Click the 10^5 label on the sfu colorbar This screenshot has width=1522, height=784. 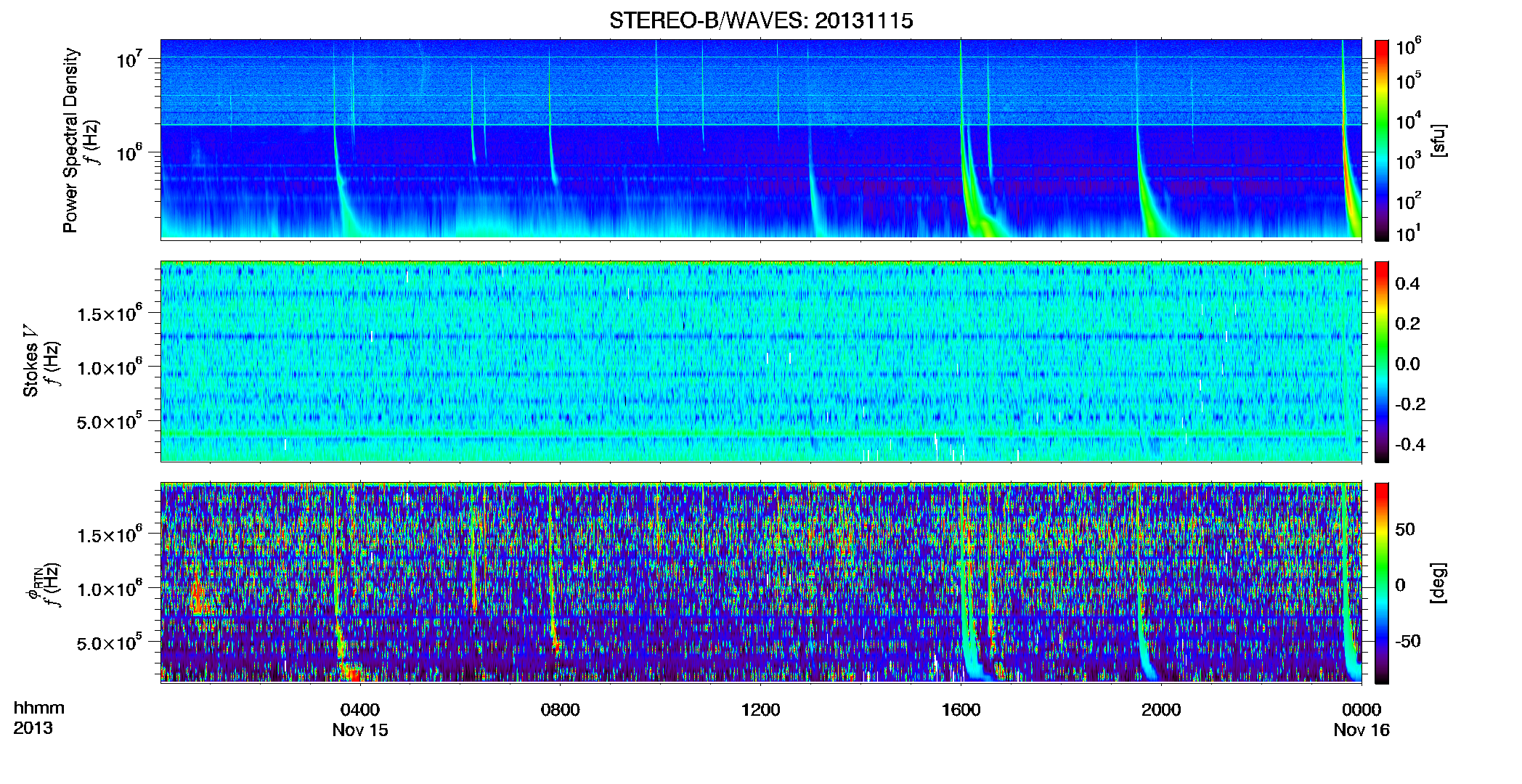(1409, 81)
